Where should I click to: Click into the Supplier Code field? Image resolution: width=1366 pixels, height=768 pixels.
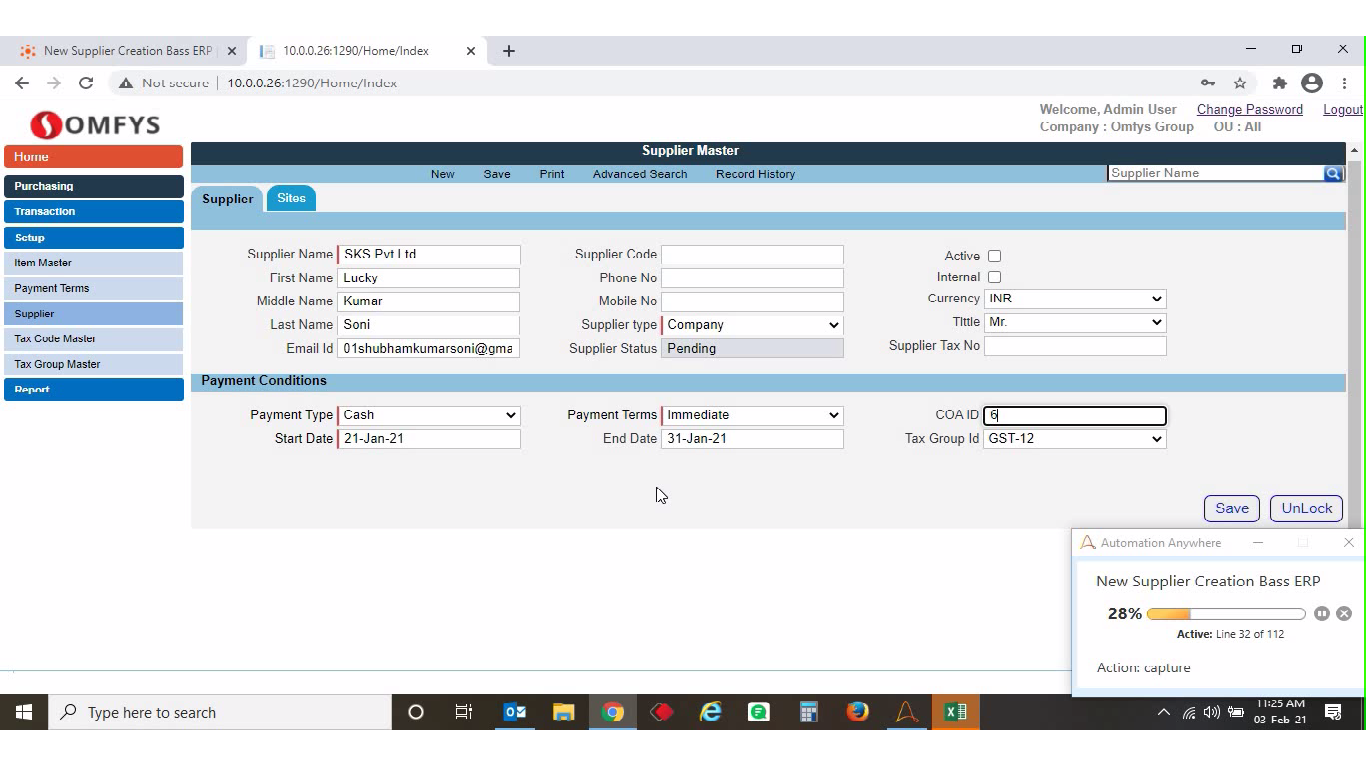pyautogui.click(x=752, y=255)
